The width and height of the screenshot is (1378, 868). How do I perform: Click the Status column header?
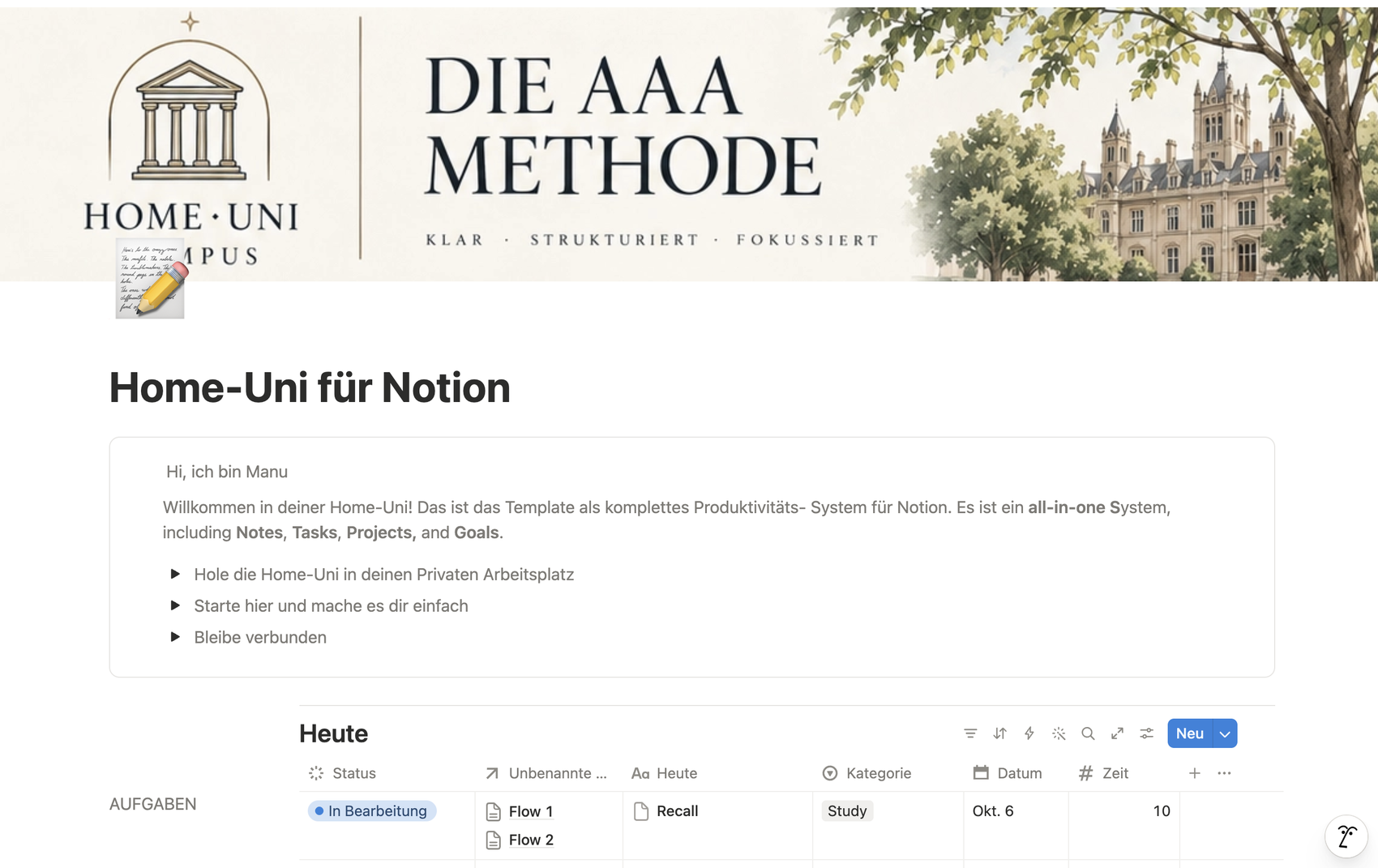(x=387, y=773)
